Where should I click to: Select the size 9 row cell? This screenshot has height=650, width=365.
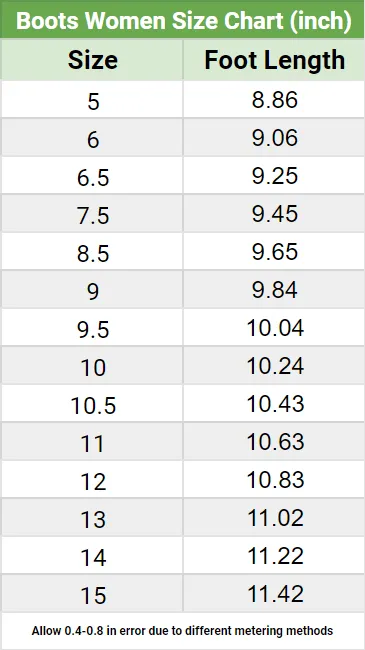(92, 290)
